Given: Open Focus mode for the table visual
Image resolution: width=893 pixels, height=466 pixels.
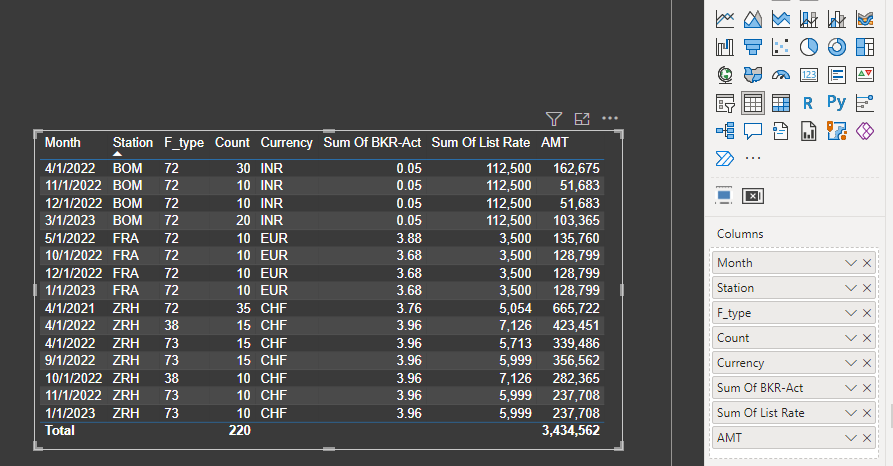Looking at the screenshot, I should (x=582, y=118).
